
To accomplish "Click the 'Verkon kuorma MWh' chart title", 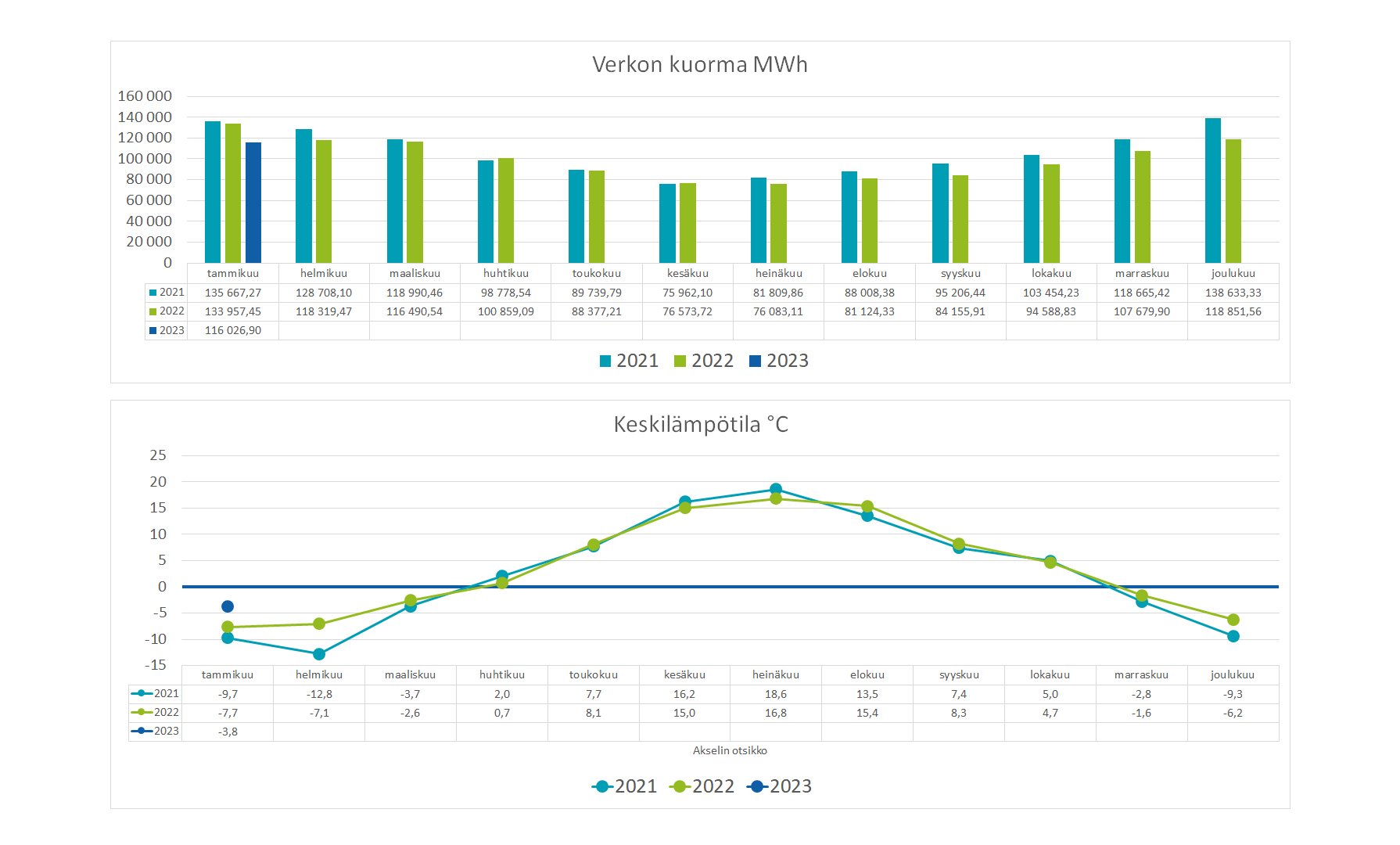I will point(699,64).
